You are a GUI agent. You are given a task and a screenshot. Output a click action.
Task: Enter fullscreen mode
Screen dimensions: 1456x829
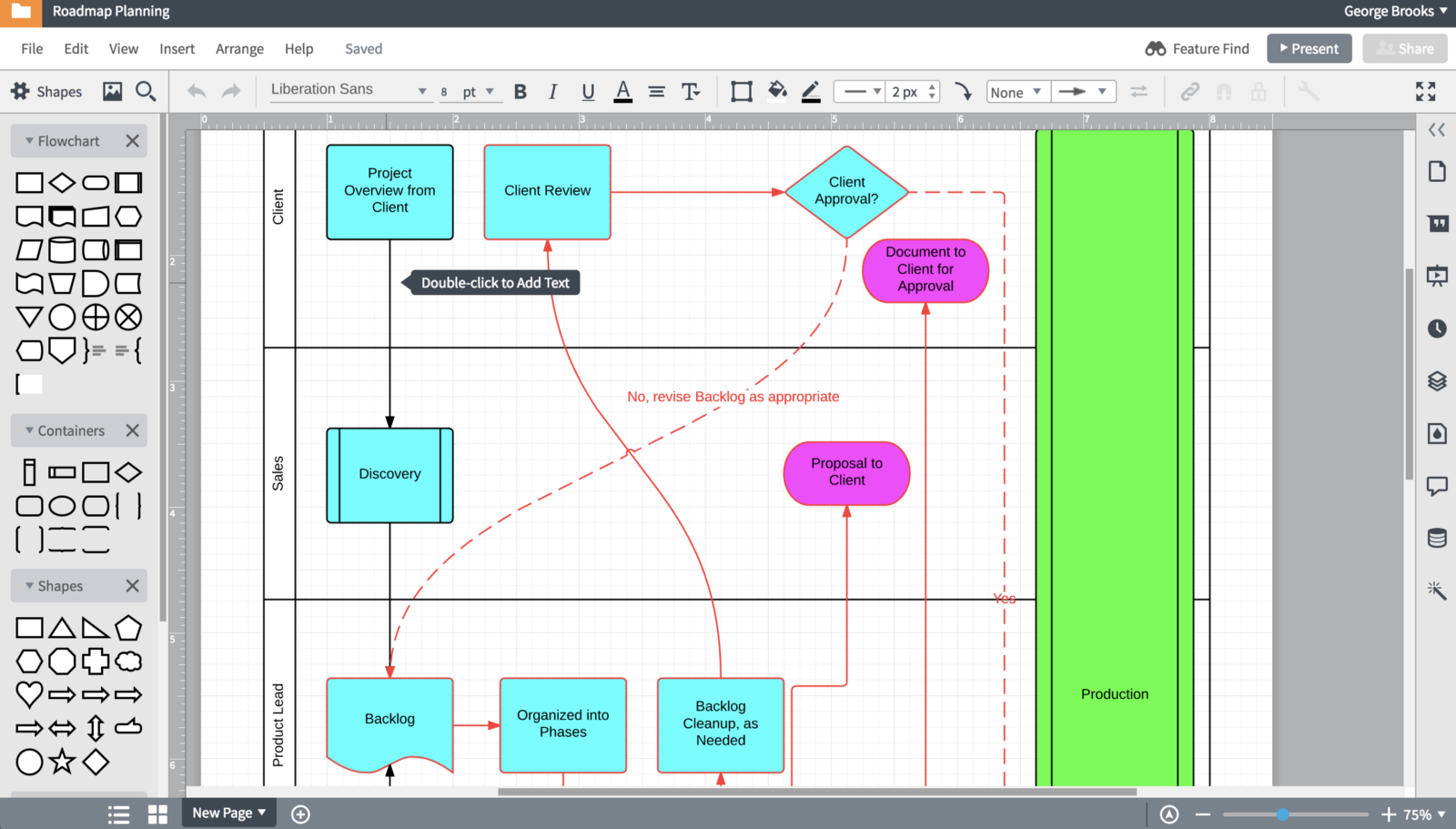tap(1426, 91)
